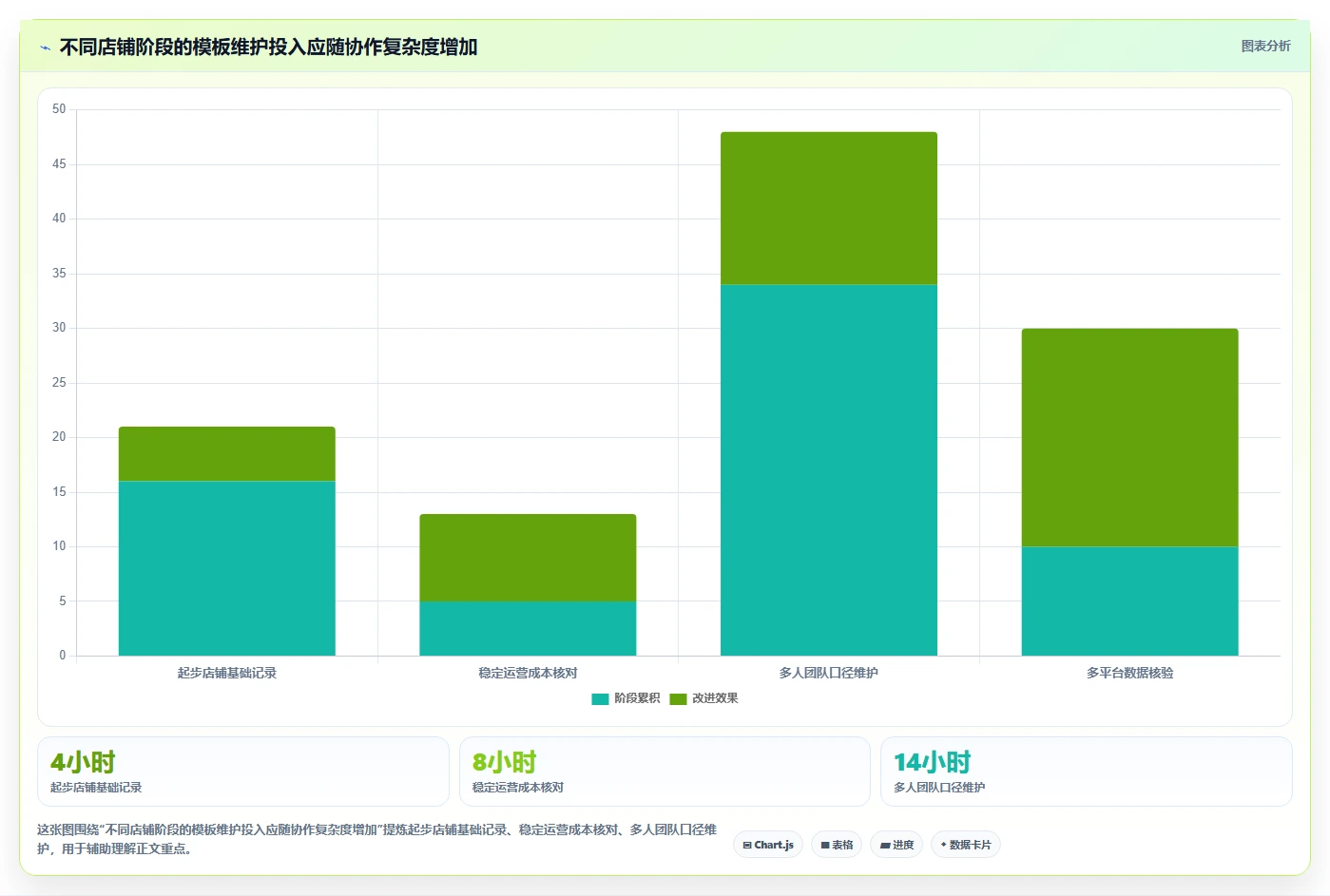This screenshot has height=896, width=1330.
Task: Open the 8小时 稳定运营成本核对 data card
Action: [665, 772]
